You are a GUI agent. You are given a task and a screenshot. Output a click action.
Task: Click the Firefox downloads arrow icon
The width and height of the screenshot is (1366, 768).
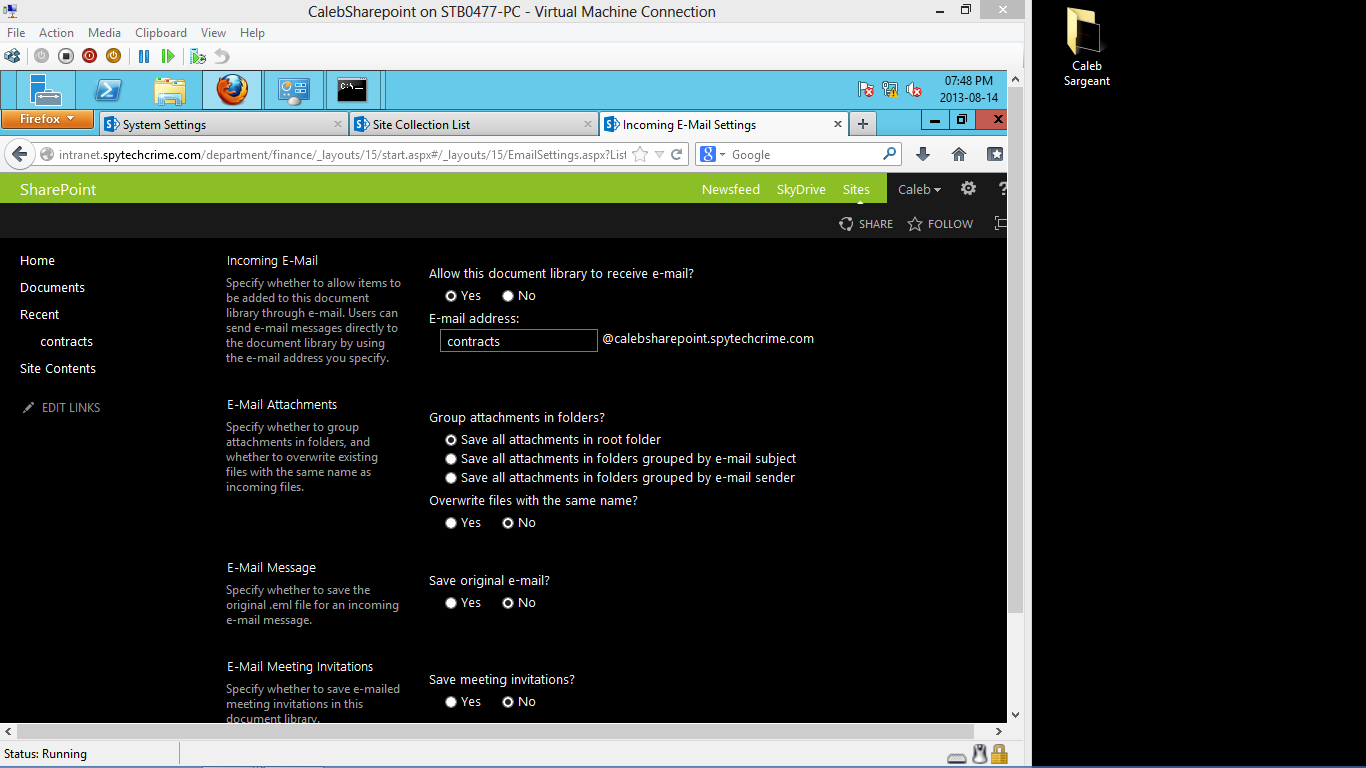tap(923, 154)
